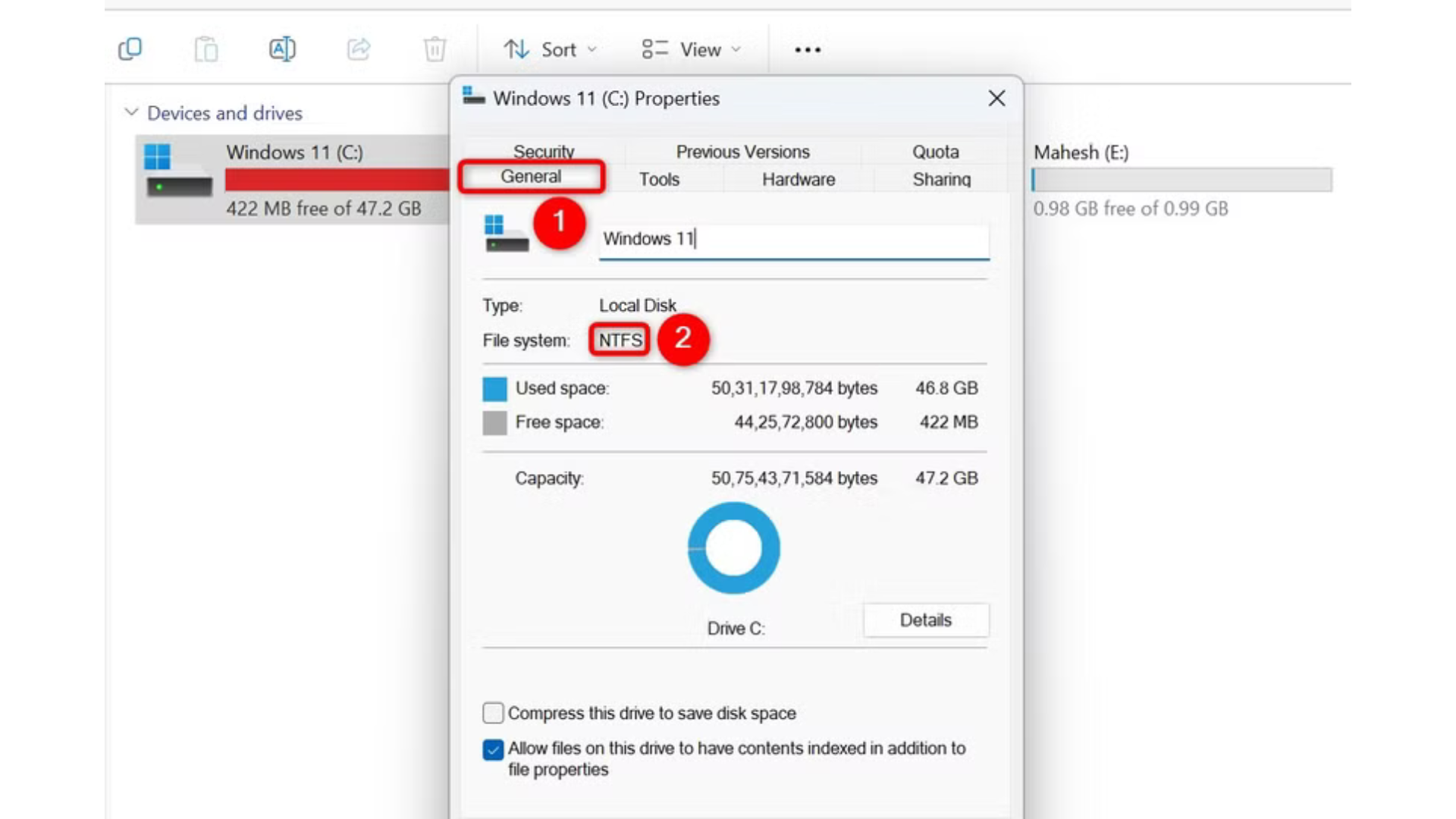Click the Details button

coord(926,620)
